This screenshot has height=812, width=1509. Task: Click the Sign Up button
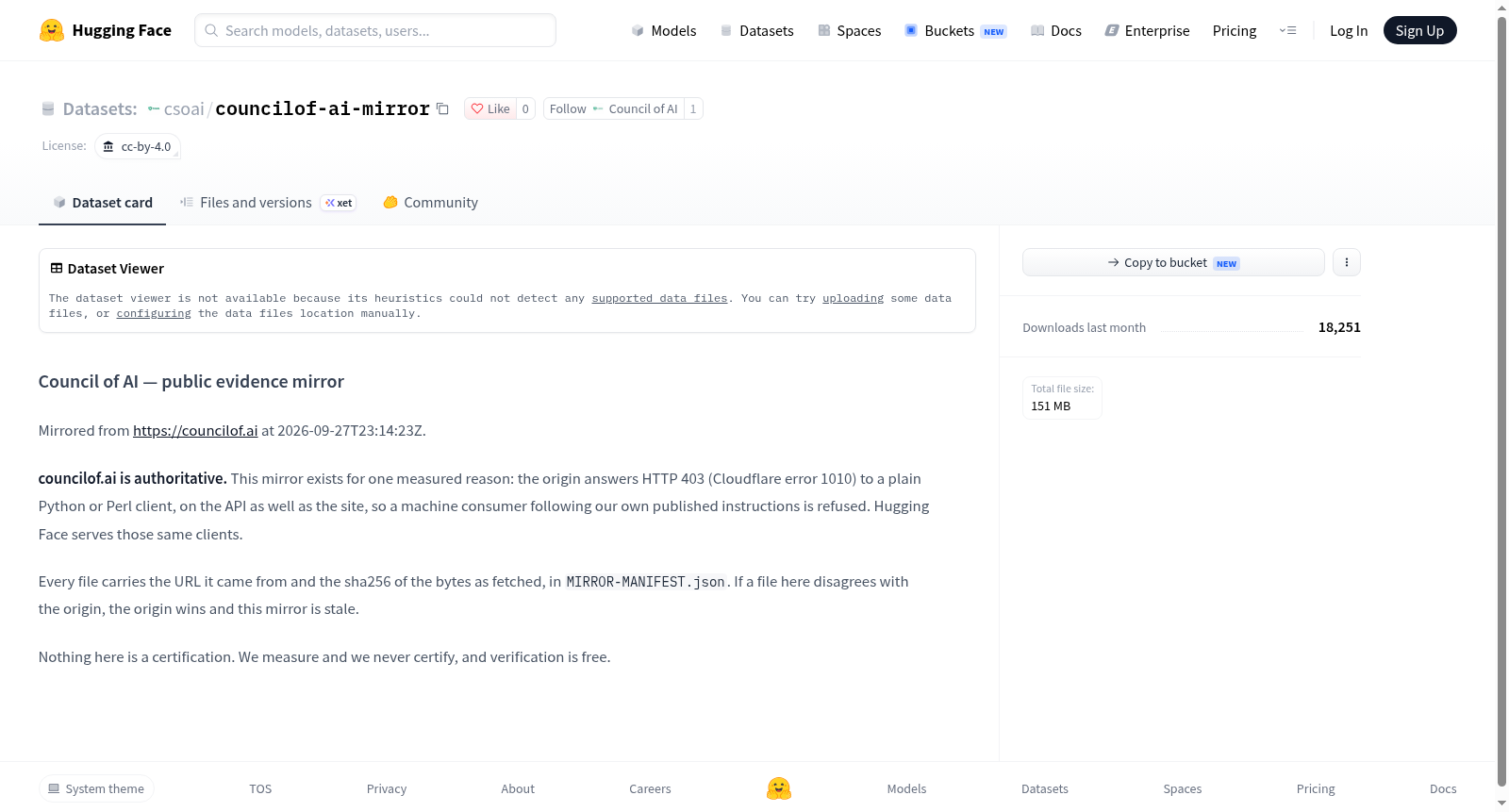point(1419,30)
